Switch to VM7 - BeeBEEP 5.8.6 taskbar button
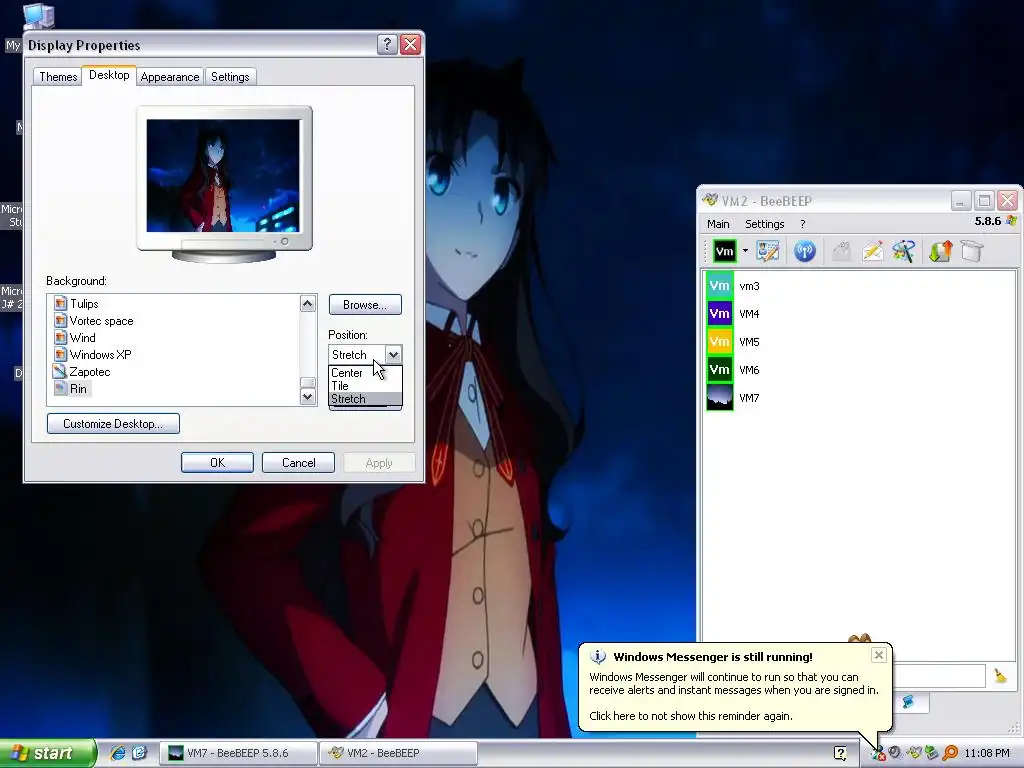1024x768 pixels. (238, 753)
